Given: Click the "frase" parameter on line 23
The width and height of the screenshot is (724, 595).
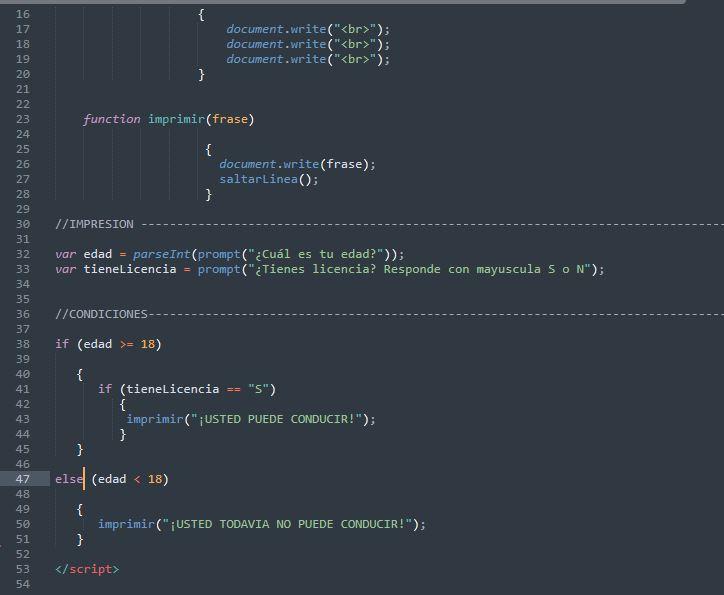Looking at the screenshot, I should point(230,119).
